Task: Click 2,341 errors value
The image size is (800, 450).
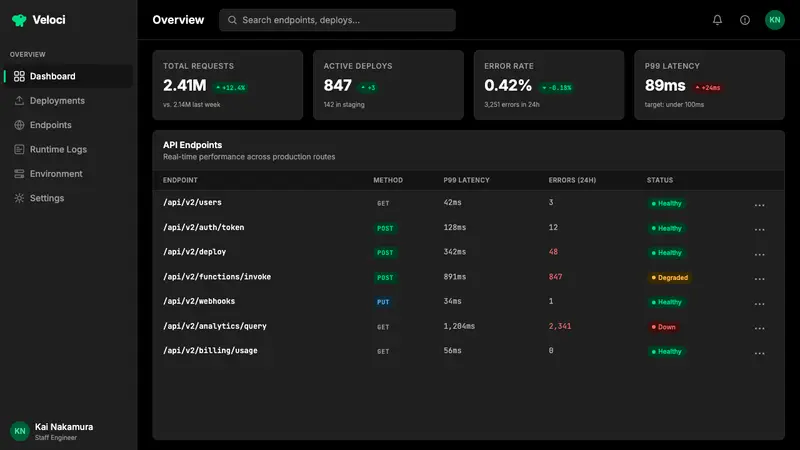Action: (560, 326)
